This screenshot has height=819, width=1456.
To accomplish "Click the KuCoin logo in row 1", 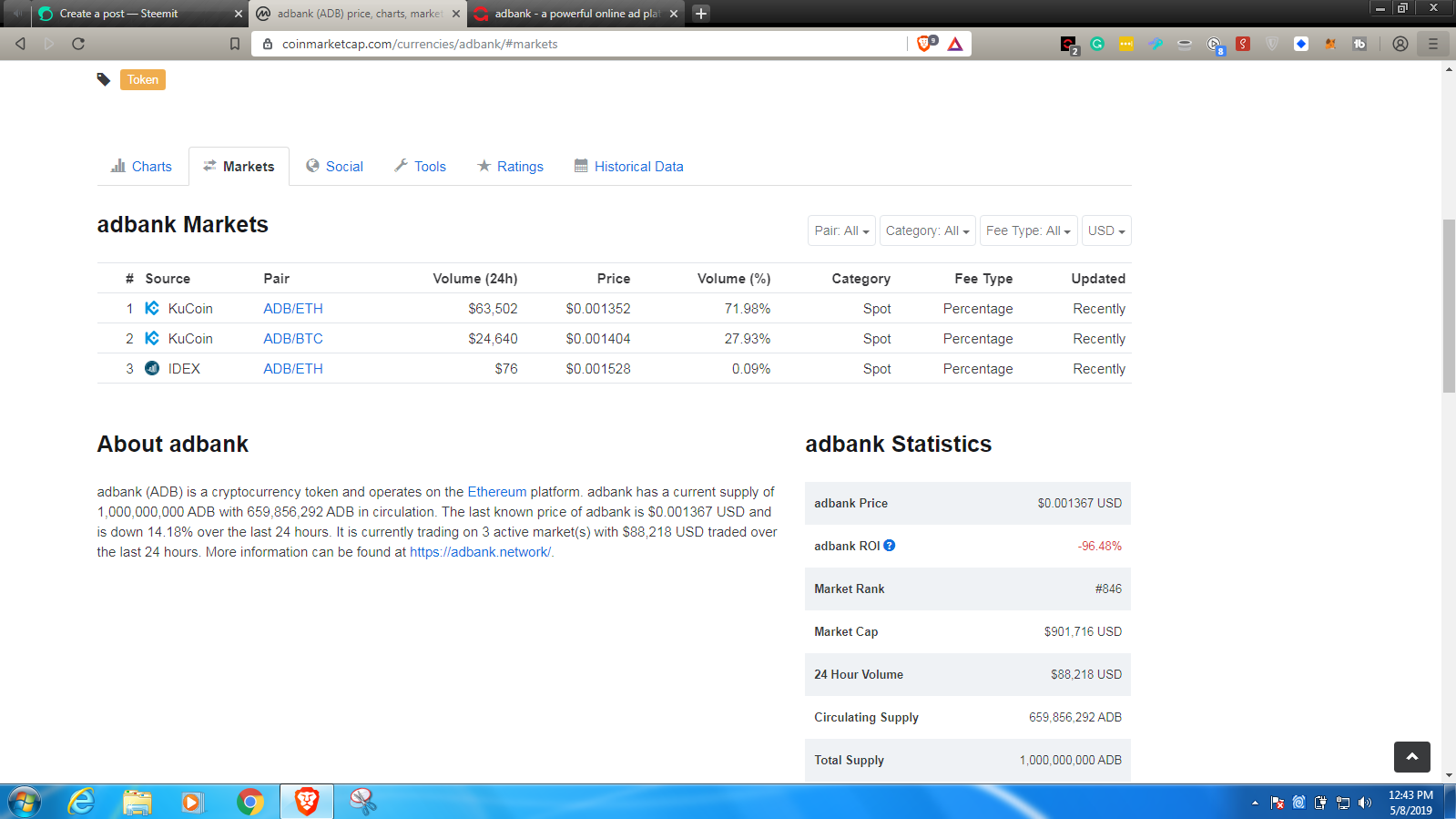I will tap(152, 308).
